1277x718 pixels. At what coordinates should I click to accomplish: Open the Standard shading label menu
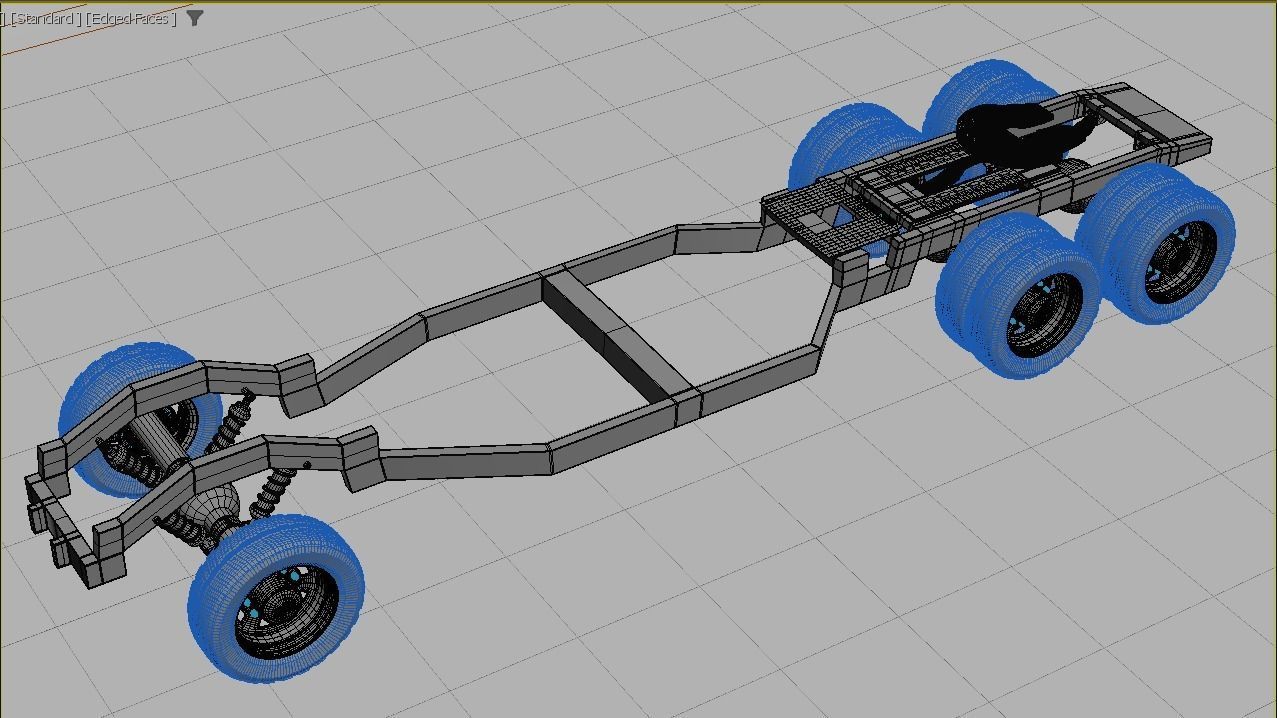click(x=45, y=17)
